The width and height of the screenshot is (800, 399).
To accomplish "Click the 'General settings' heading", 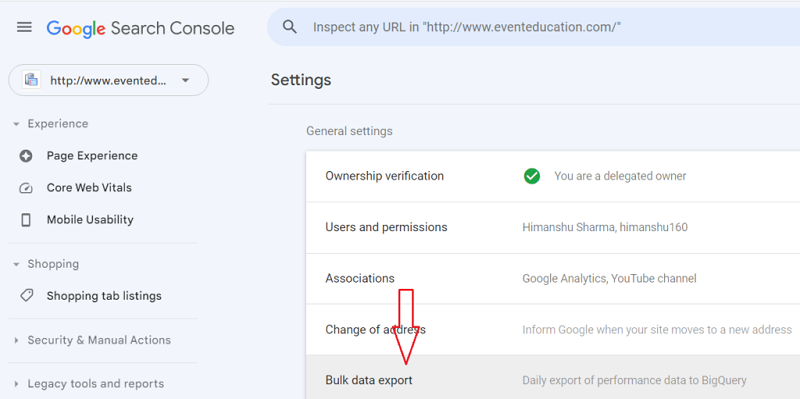I will pyautogui.click(x=349, y=132).
